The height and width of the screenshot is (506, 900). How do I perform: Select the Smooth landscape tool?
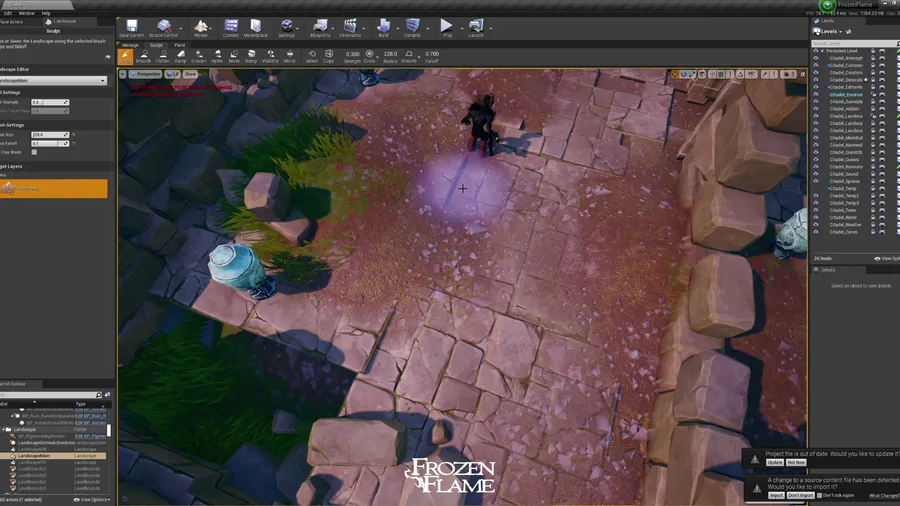pos(143,56)
